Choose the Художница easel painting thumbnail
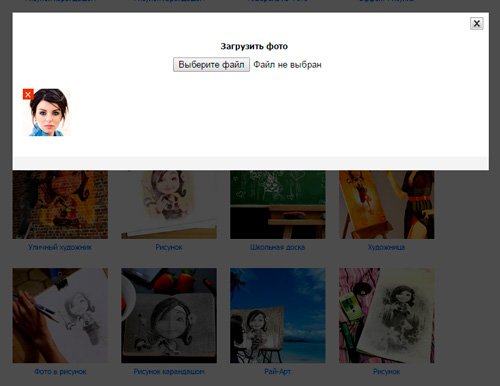This screenshot has height=386, width=500. (x=387, y=204)
